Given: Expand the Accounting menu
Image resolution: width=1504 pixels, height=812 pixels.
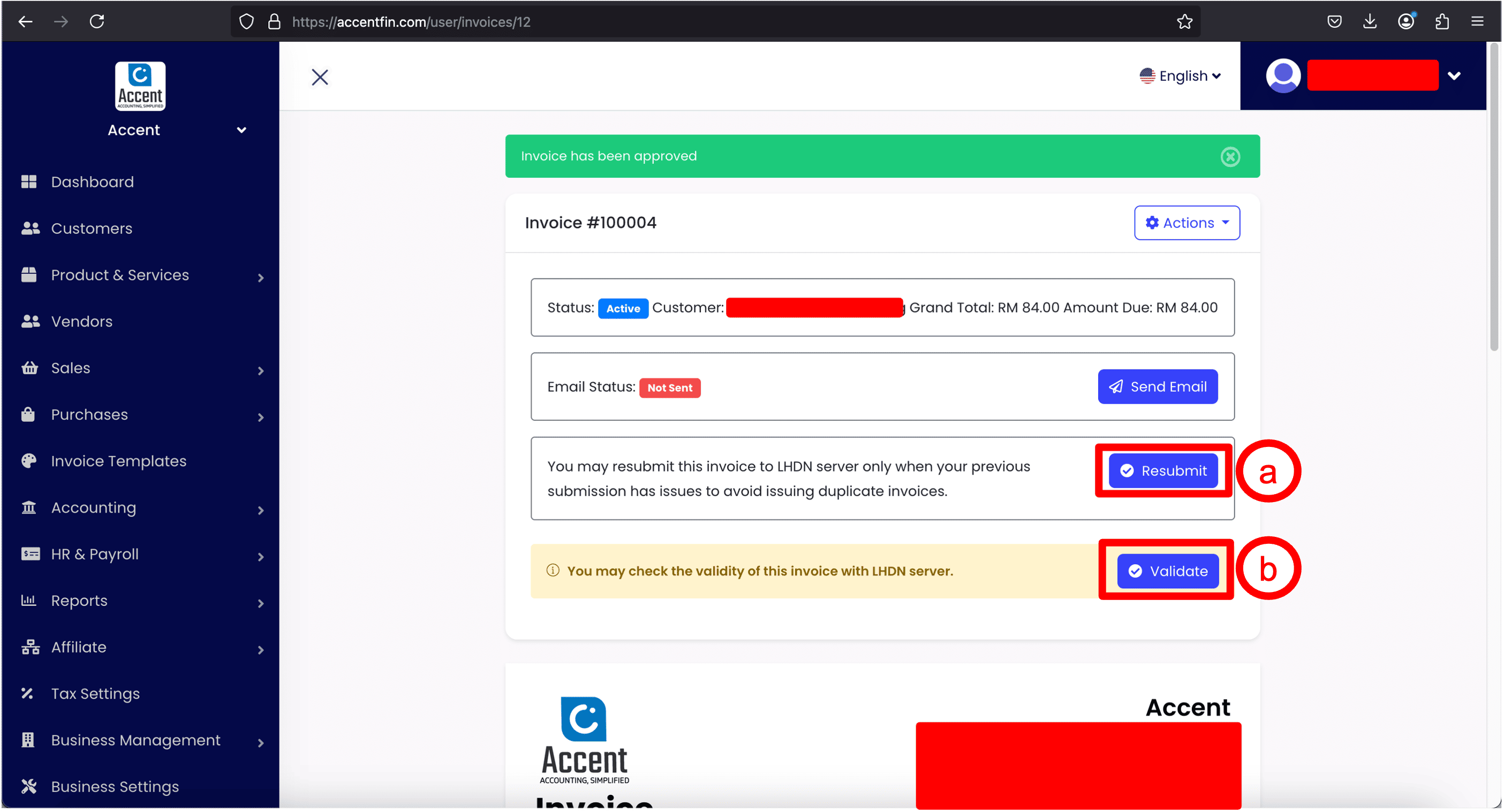Looking at the screenshot, I should pos(93,507).
